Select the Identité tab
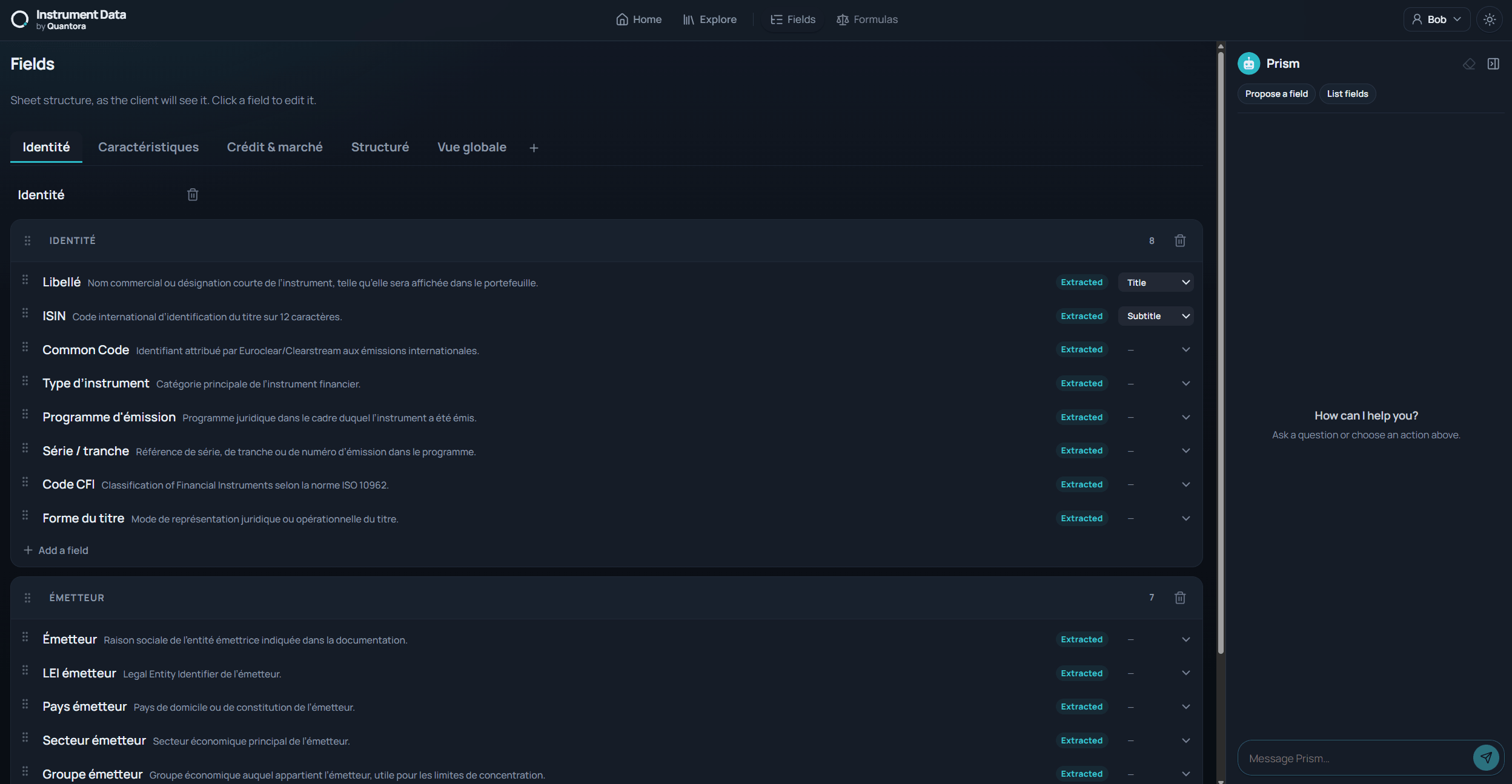Viewport: 1512px width, 784px height. point(46,147)
